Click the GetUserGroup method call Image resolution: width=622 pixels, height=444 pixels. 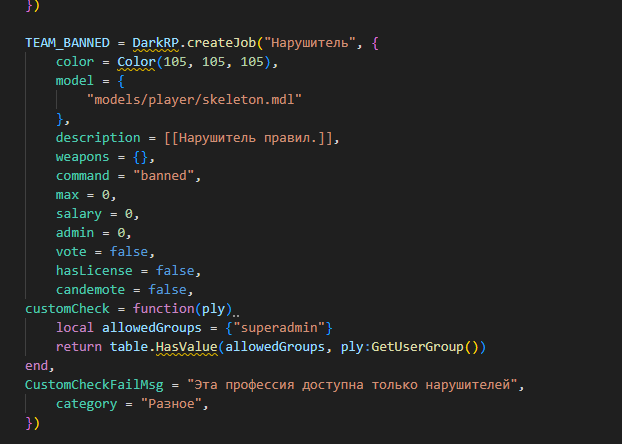pos(417,347)
